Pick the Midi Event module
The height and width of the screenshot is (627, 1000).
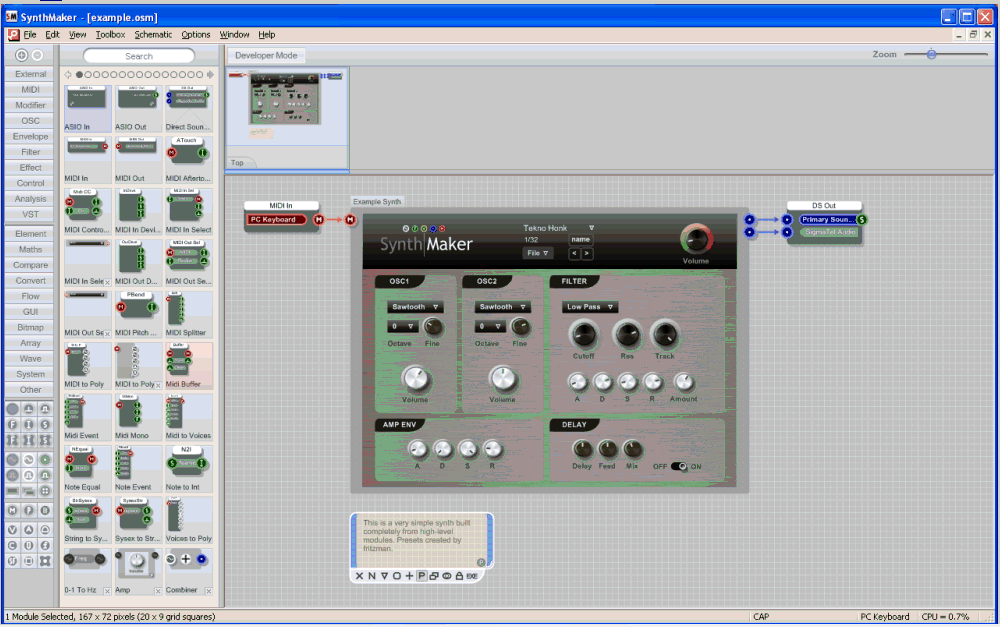tap(87, 417)
